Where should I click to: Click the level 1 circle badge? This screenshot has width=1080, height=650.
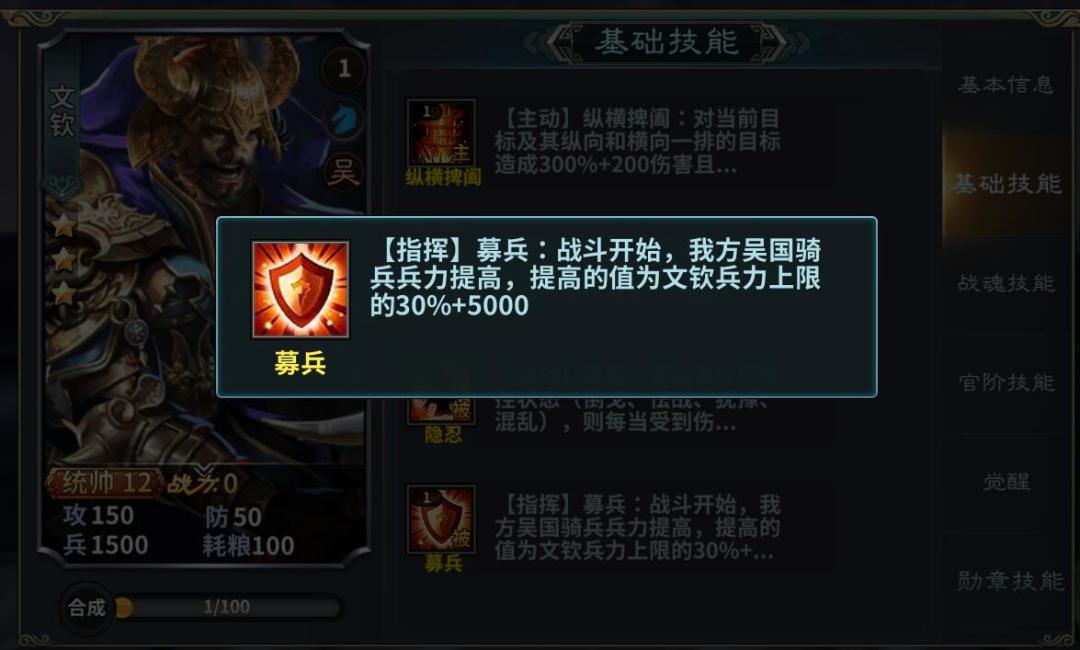[x=344, y=68]
